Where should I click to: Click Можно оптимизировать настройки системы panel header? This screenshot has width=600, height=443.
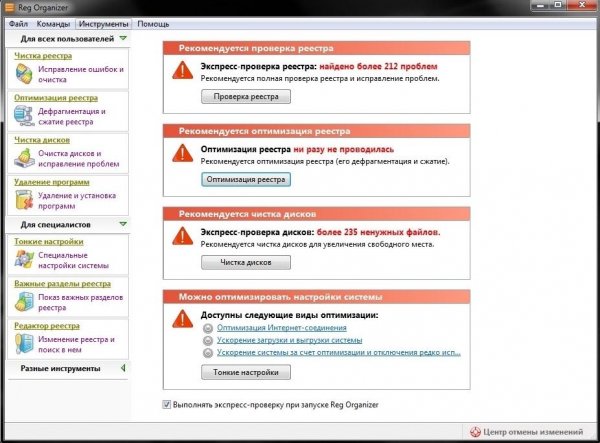pos(316,297)
